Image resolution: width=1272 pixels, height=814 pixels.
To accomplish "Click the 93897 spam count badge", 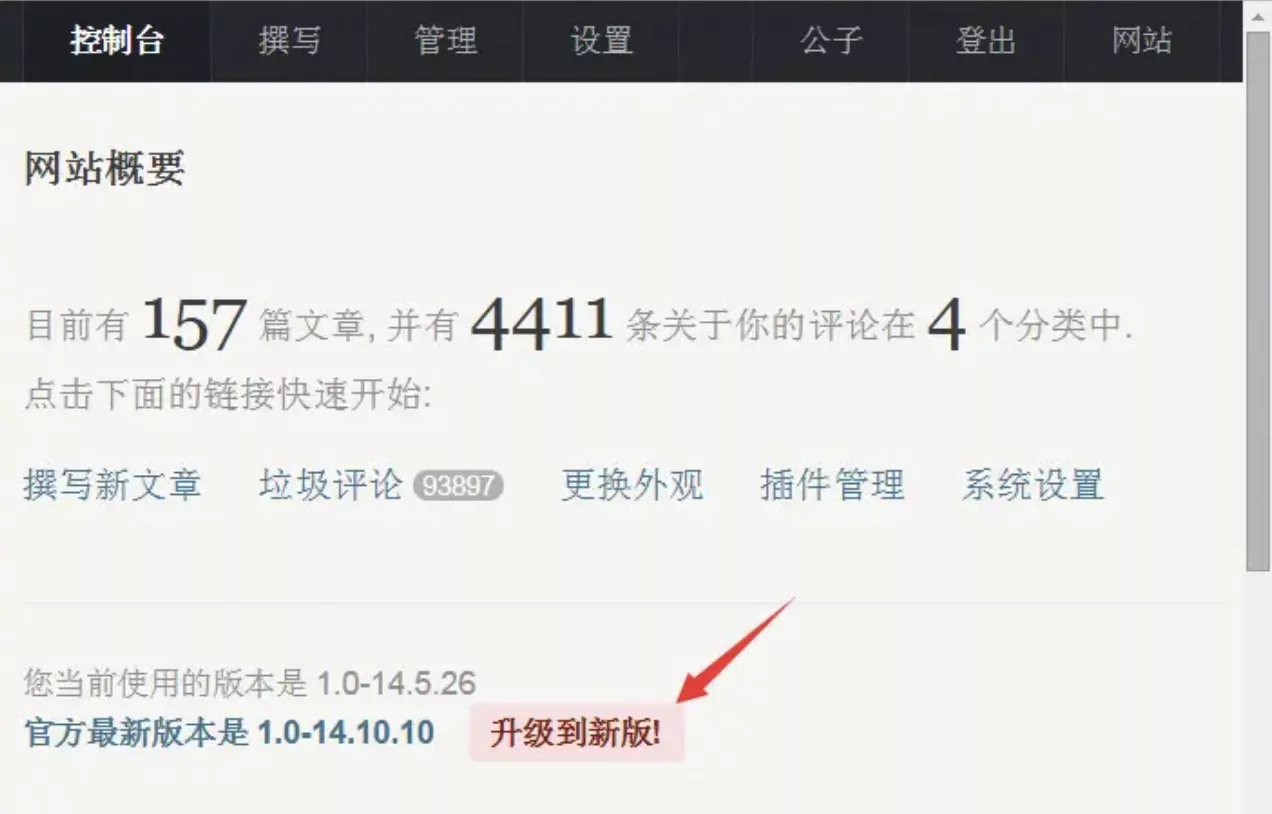I will tap(458, 486).
